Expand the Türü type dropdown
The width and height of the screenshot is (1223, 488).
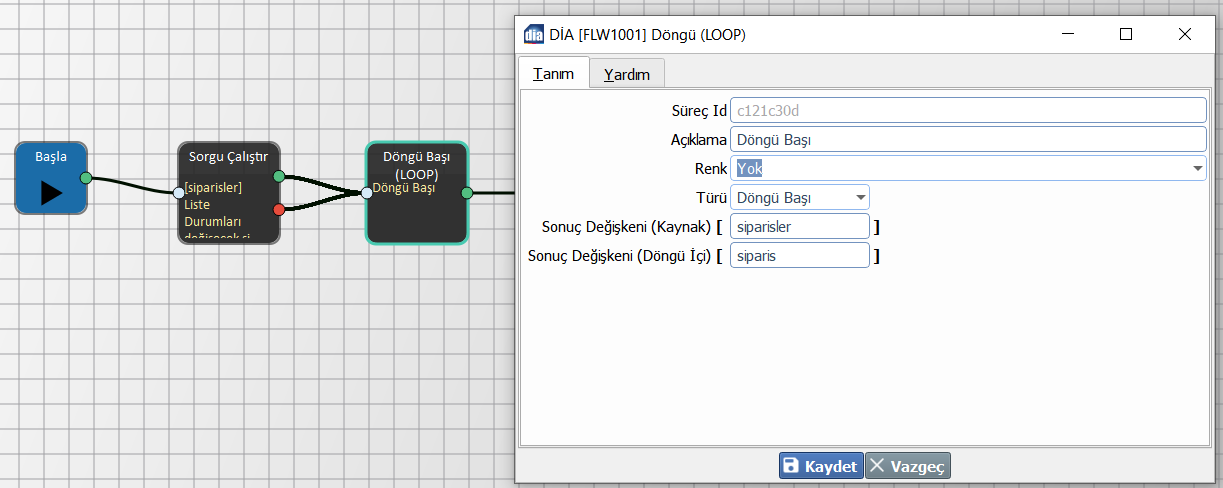(x=861, y=198)
